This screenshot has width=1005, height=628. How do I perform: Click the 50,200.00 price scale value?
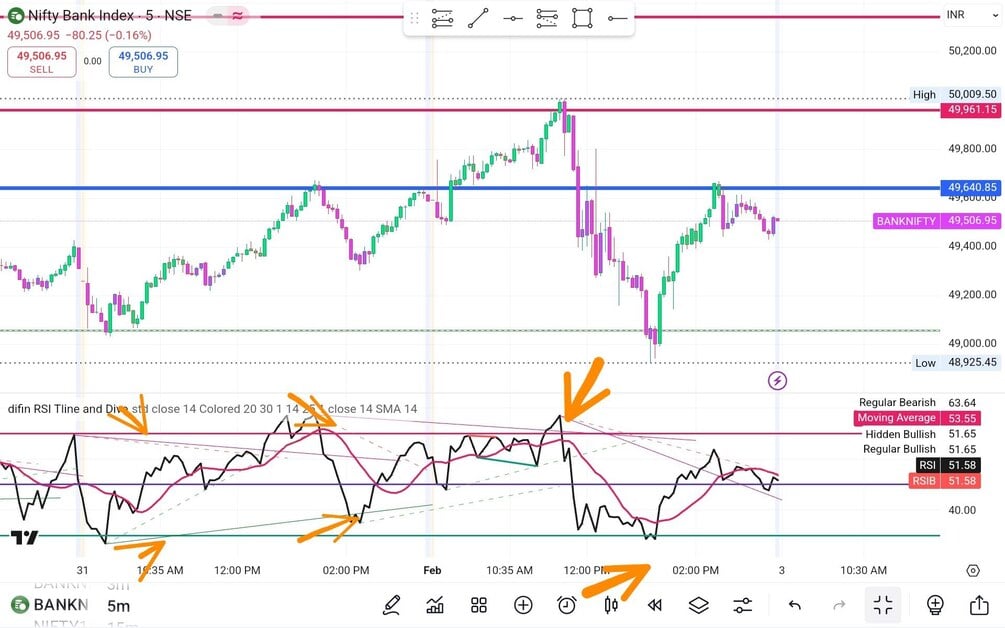tap(972, 51)
